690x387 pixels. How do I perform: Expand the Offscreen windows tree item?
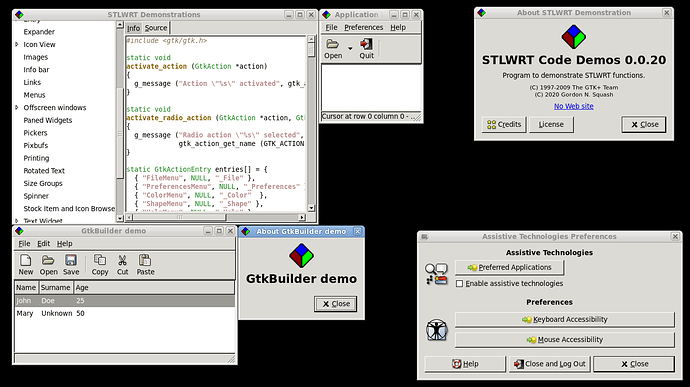point(17,107)
